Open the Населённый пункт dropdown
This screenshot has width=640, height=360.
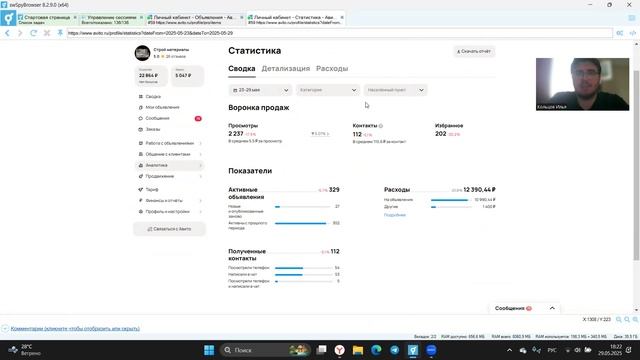(x=395, y=90)
